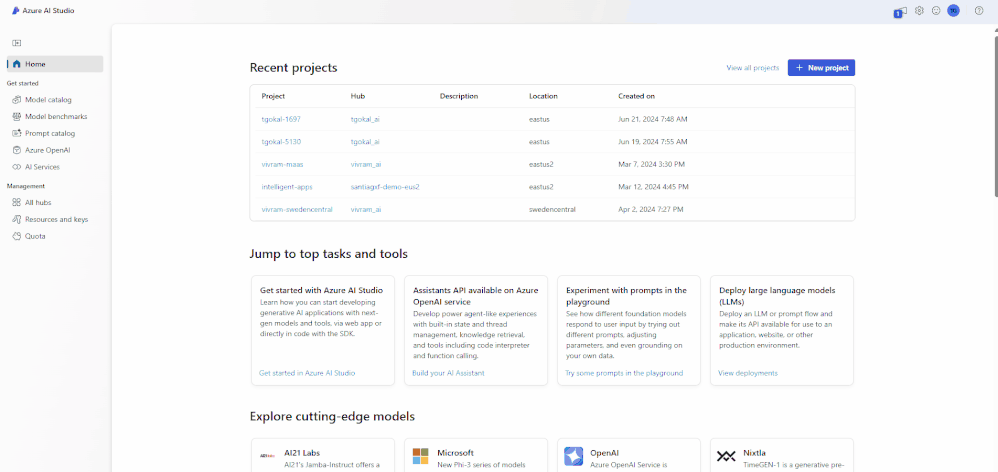The width and height of the screenshot is (998, 472).
Task: Click the swedencentral location cell
Action: pyautogui.click(x=552, y=209)
